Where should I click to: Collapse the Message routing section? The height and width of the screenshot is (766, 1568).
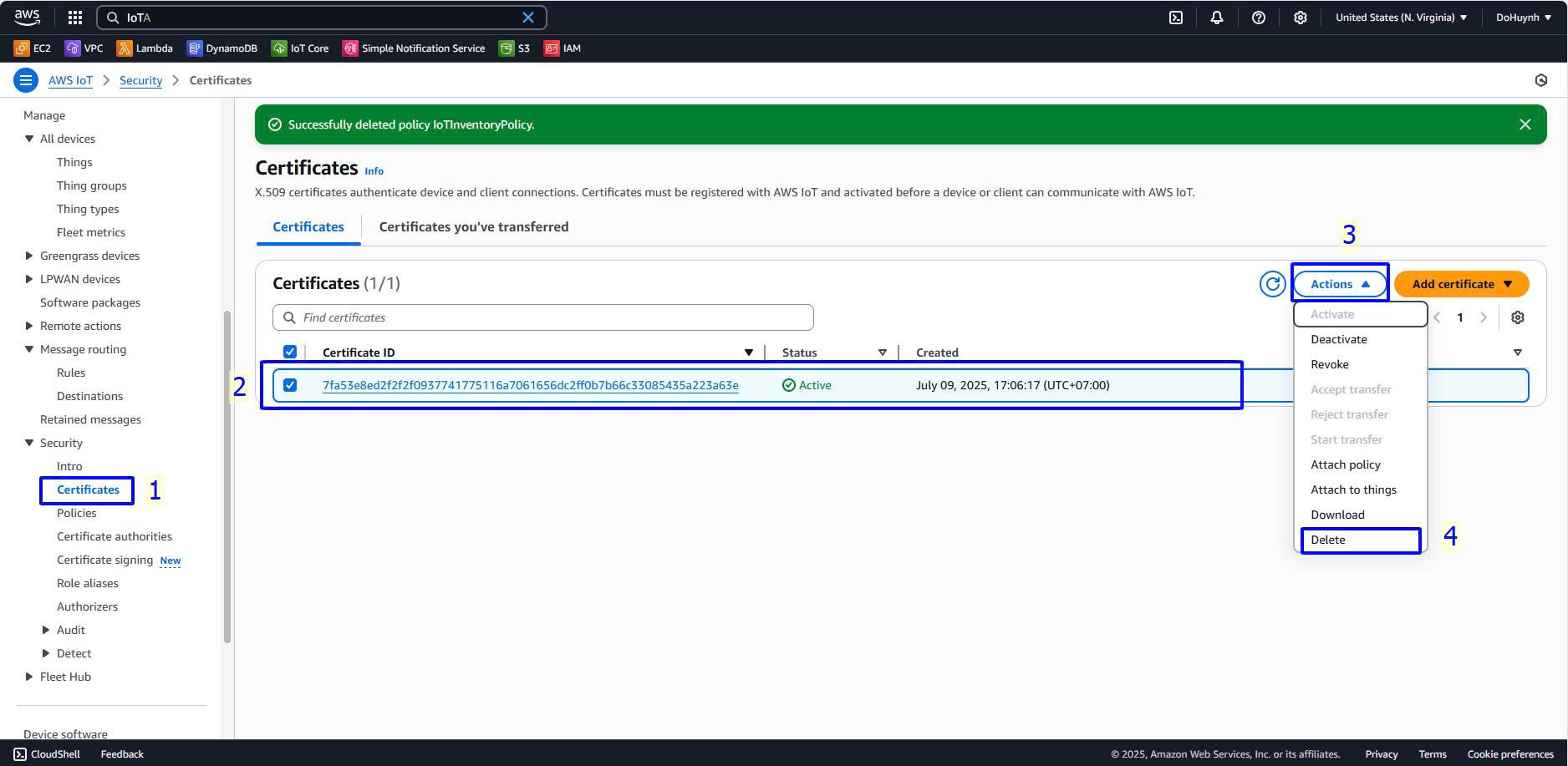[29, 349]
